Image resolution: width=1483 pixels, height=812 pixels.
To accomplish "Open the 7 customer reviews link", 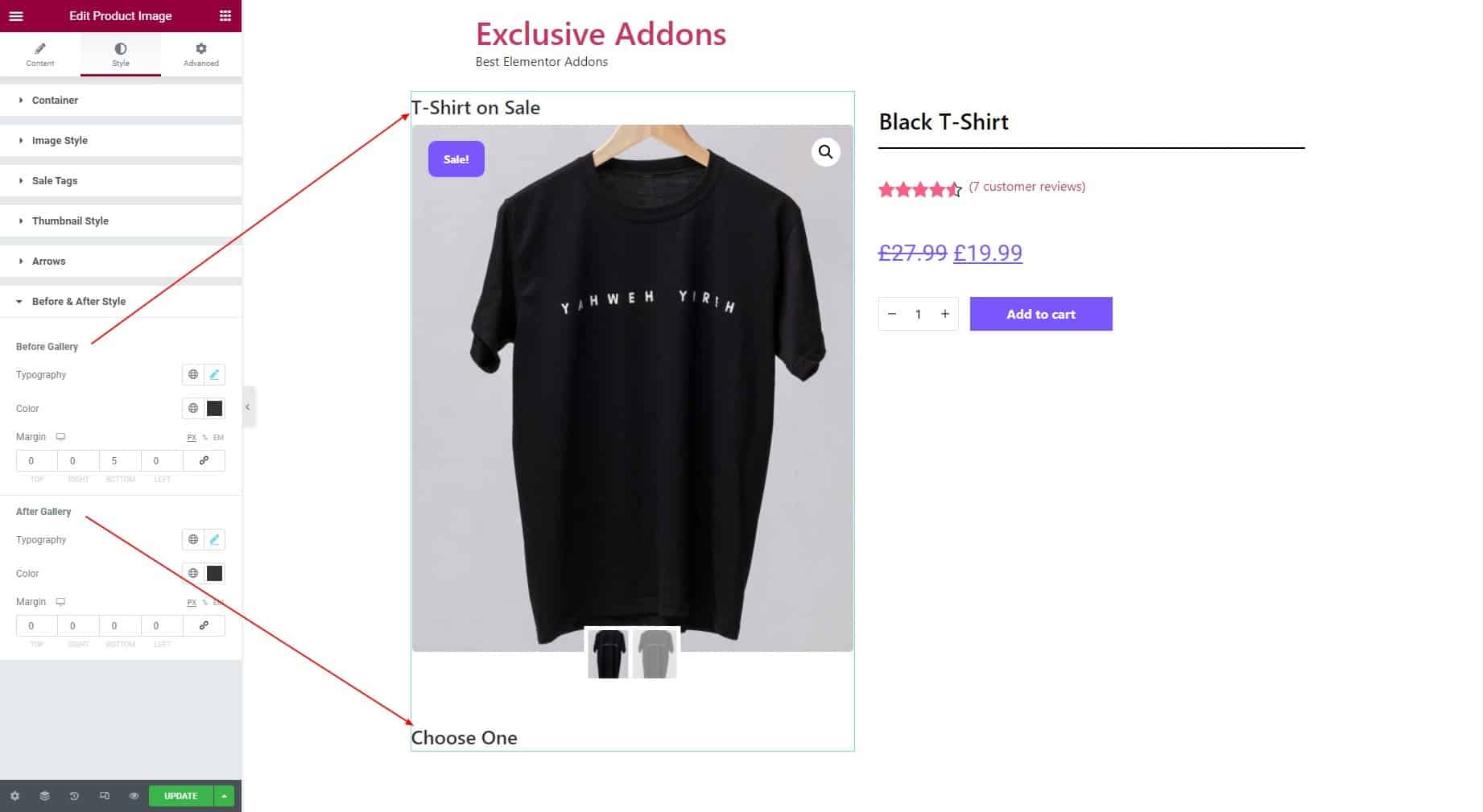I will tap(1027, 187).
